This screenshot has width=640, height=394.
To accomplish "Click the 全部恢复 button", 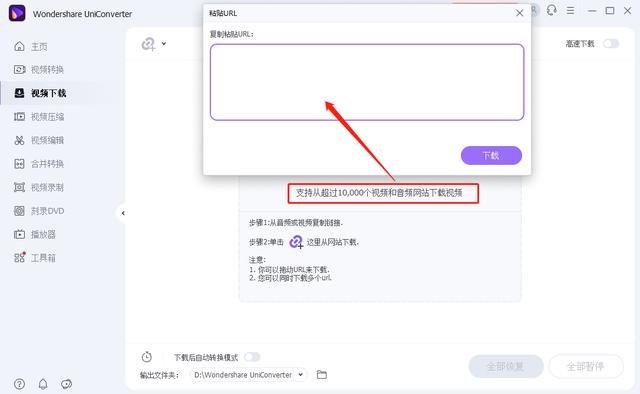I will [x=506, y=366].
